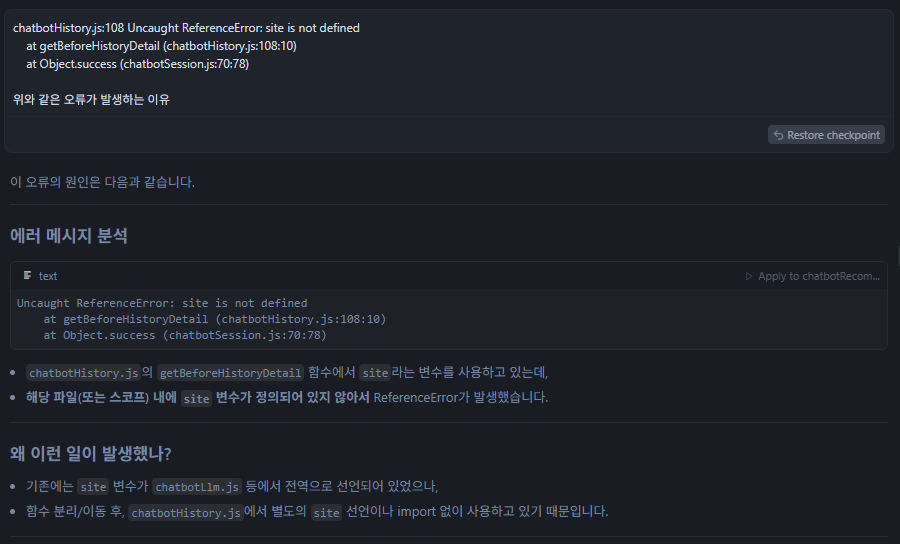The image size is (900, 544).
Task: Click getBeforeHistoryDetail inline function reference
Action: click(230, 373)
